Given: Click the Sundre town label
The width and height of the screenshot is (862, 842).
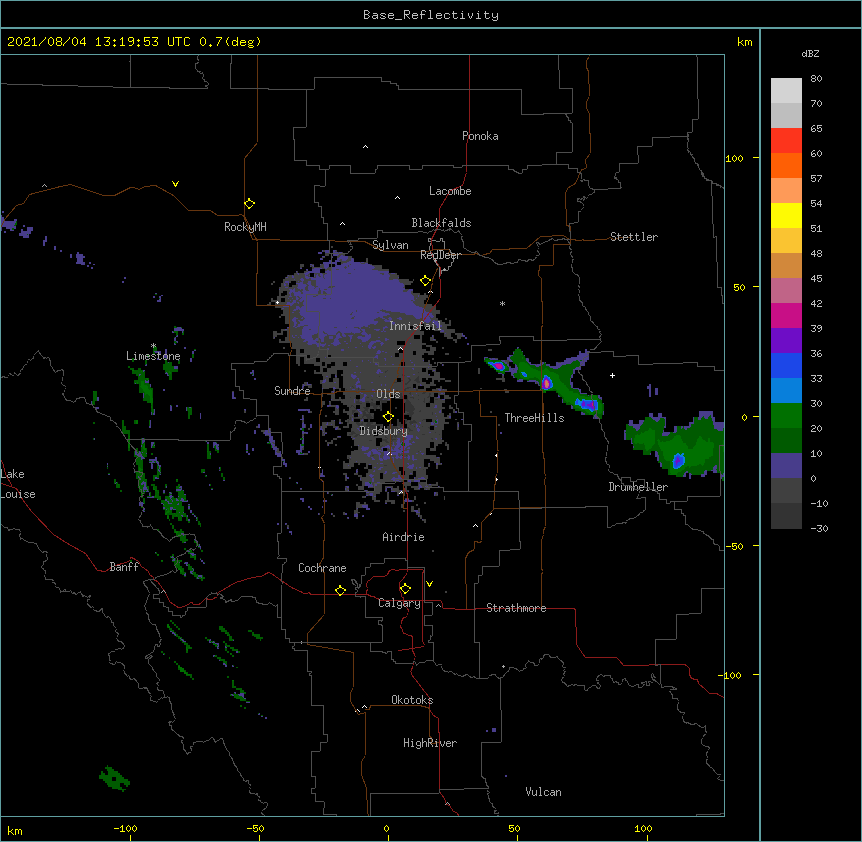Looking at the screenshot, I should (292, 391).
